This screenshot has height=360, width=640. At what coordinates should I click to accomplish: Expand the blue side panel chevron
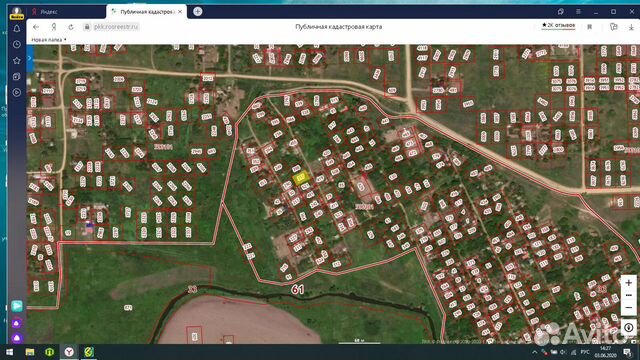click(x=30, y=58)
